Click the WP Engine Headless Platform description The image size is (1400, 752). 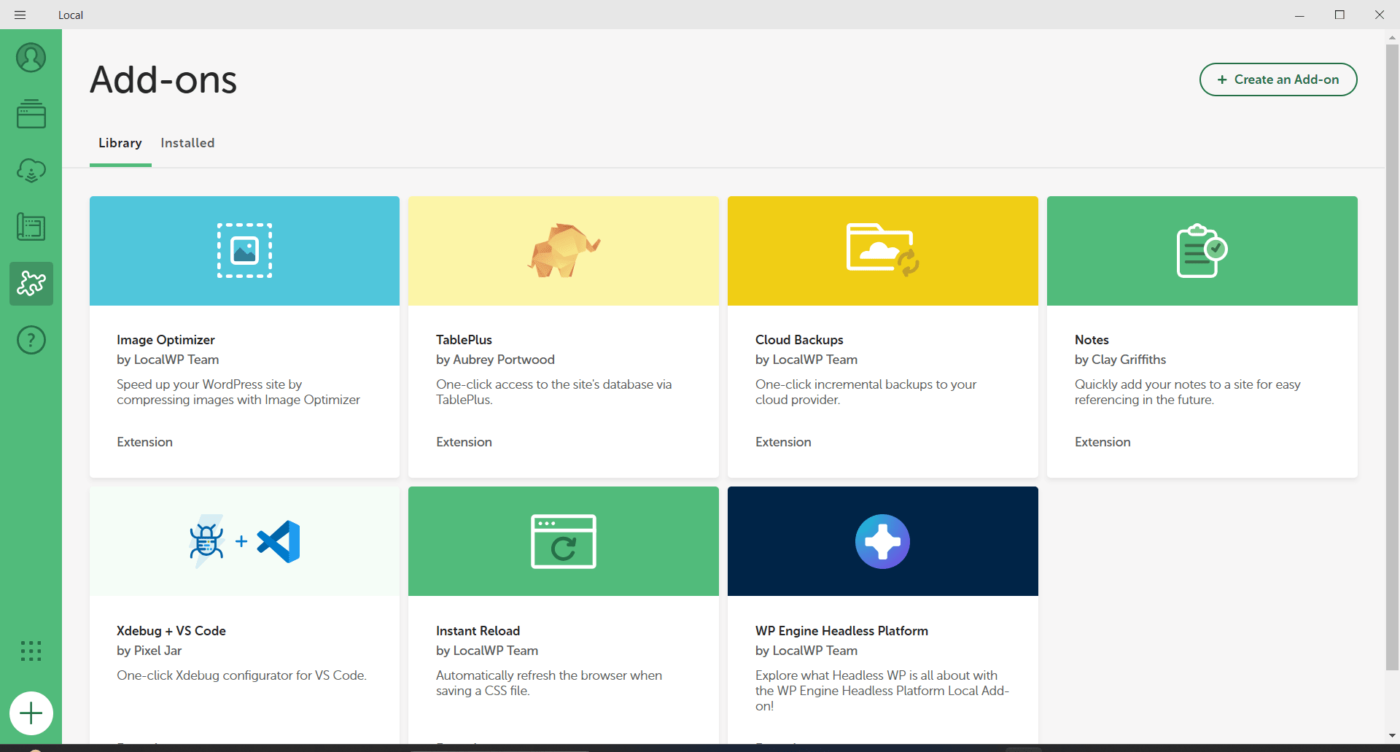click(x=882, y=690)
